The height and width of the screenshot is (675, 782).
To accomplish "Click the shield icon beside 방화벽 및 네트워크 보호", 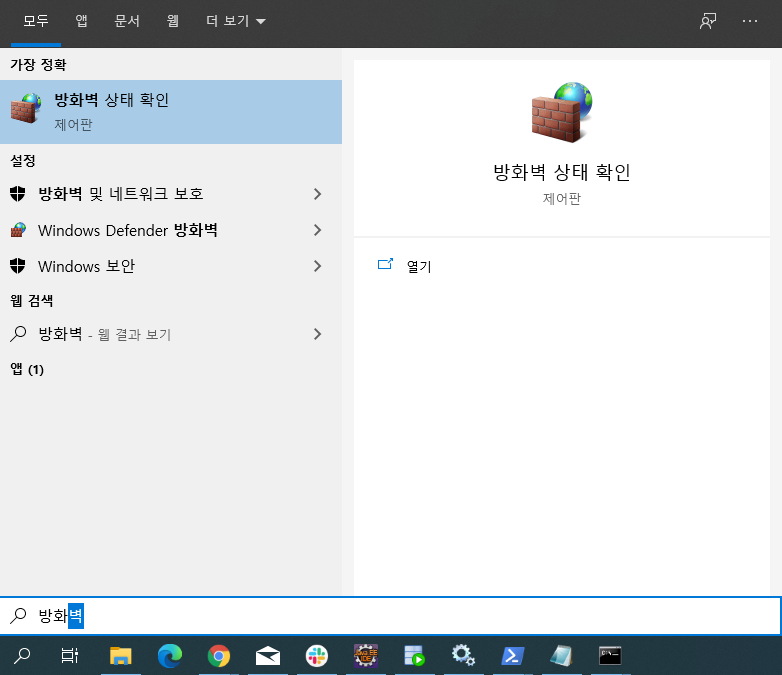I will (x=18, y=194).
